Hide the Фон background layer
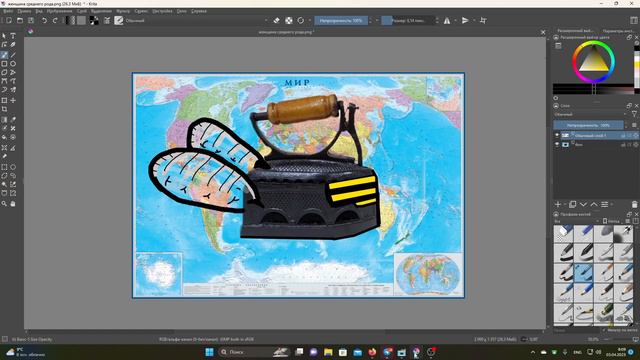 click(x=557, y=144)
